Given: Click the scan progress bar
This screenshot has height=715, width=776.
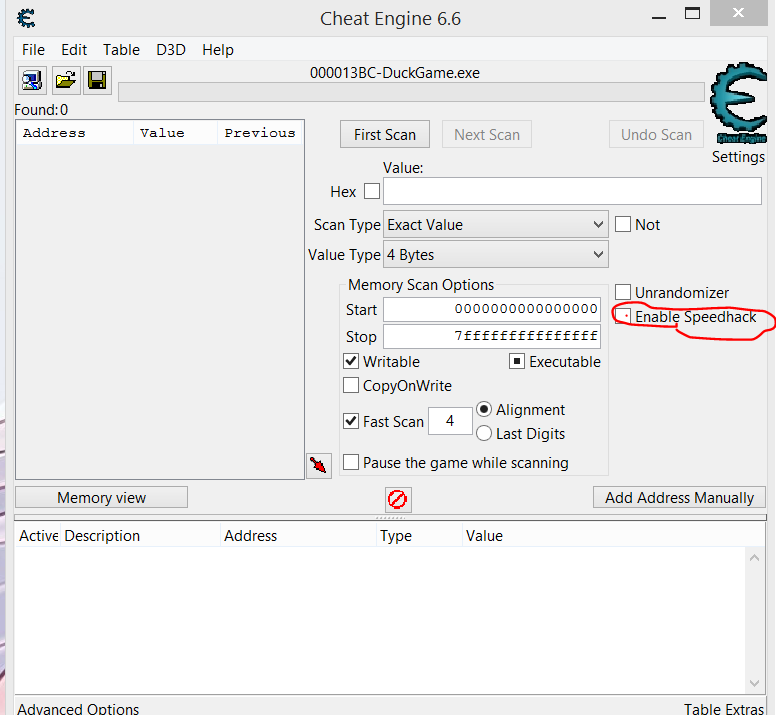Looking at the screenshot, I should 411,92.
